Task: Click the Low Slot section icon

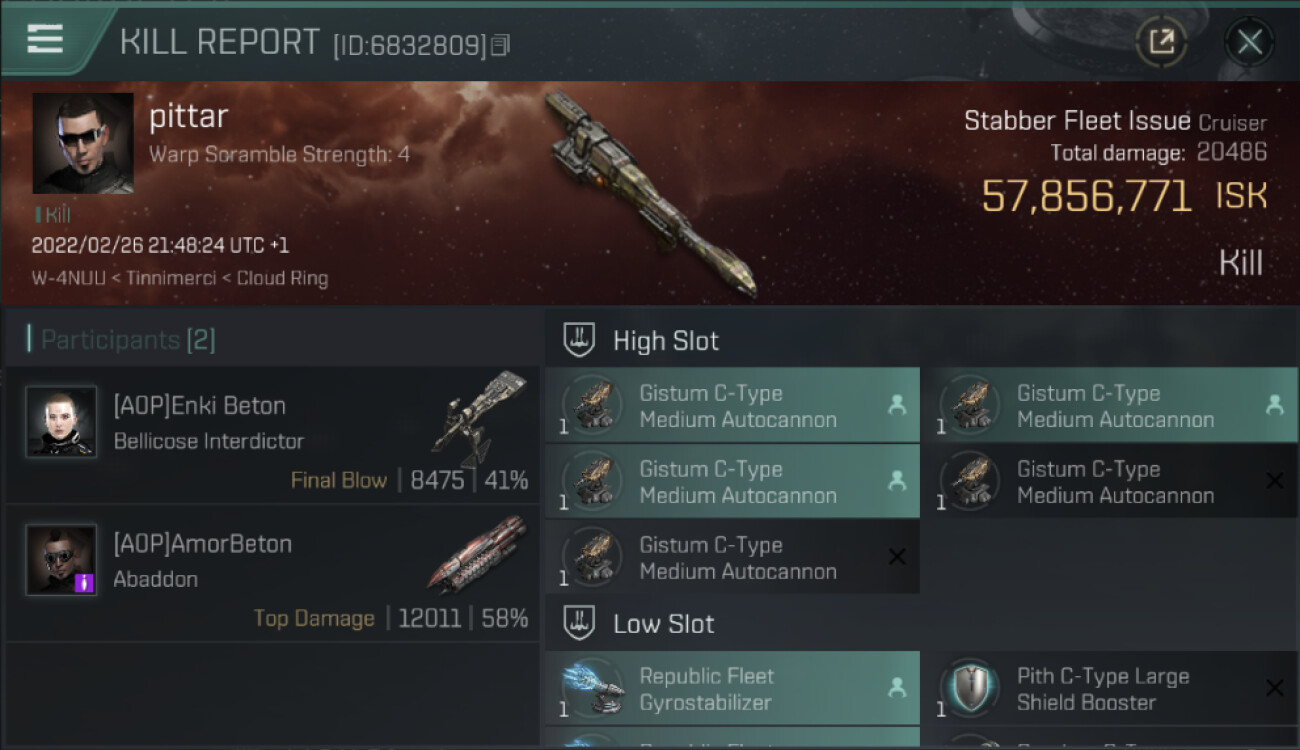Action: (579, 623)
